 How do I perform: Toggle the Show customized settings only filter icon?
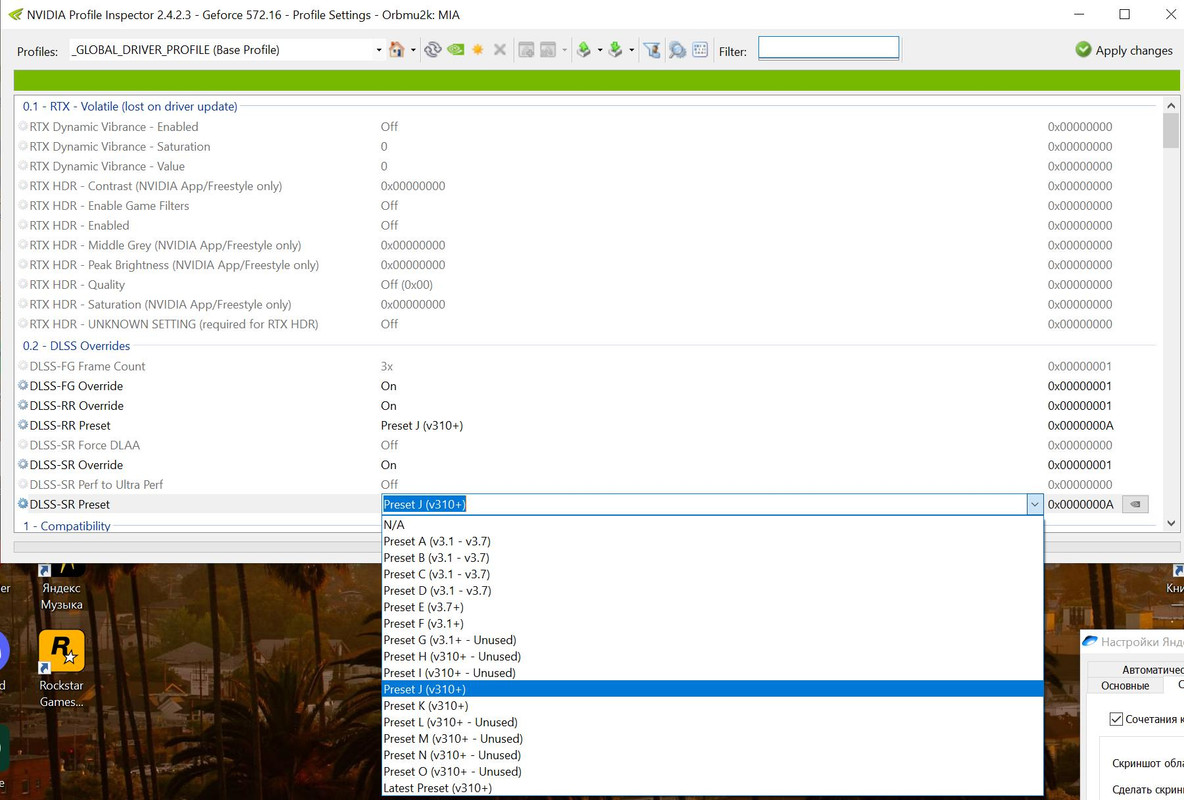pos(652,50)
